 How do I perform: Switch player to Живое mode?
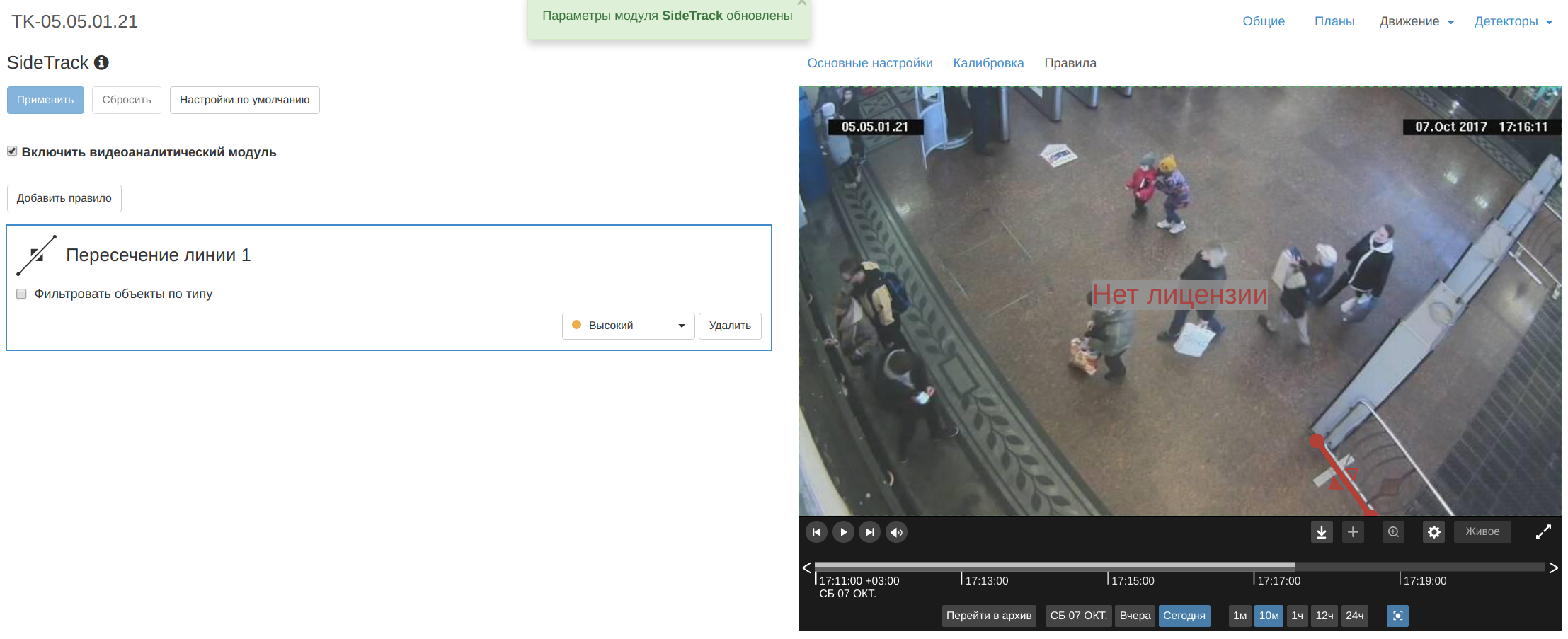click(x=1482, y=531)
